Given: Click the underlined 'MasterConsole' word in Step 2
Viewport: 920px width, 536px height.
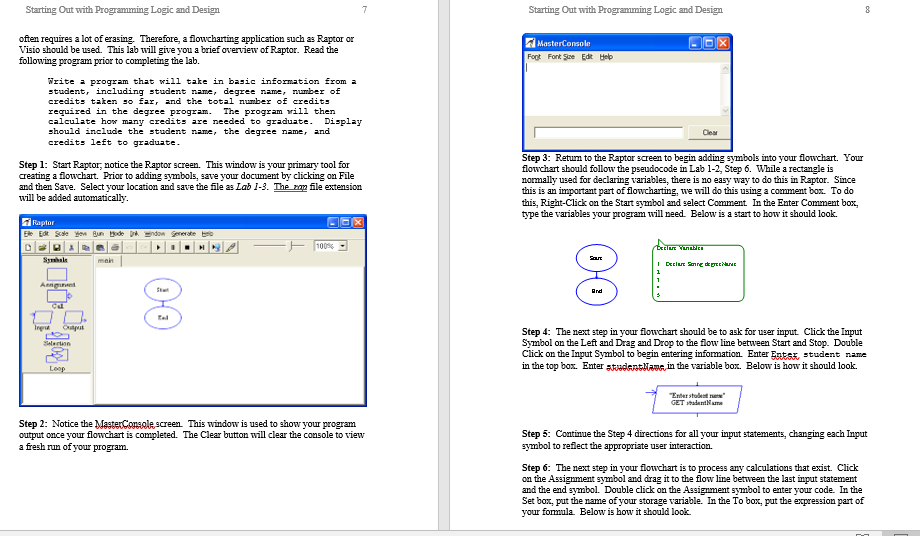Looking at the screenshot, I should click(124, 423).
